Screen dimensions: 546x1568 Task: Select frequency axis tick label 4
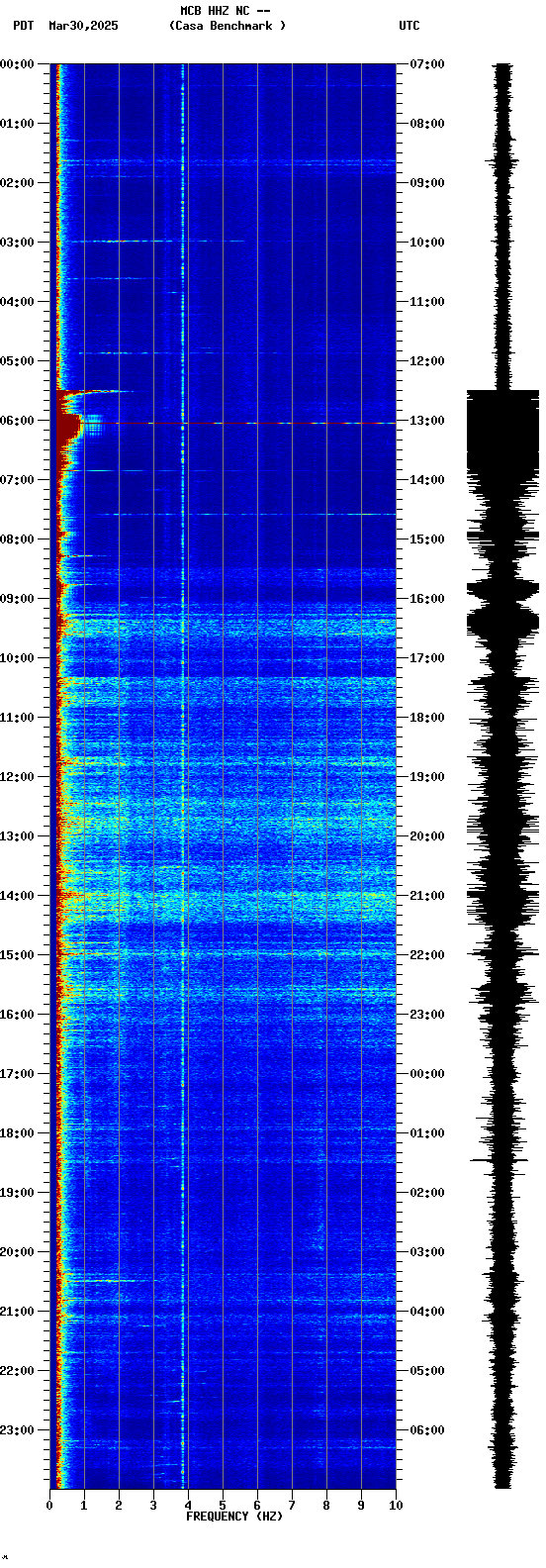tap(188, 1506)
